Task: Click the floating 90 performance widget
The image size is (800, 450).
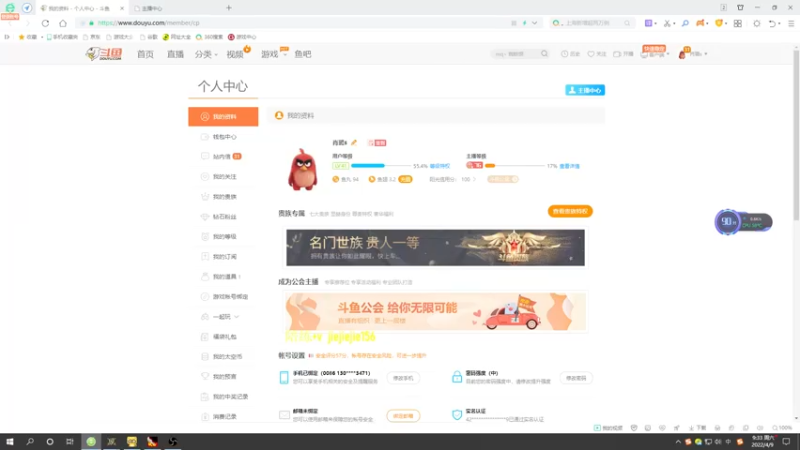Action: [743, 222]
